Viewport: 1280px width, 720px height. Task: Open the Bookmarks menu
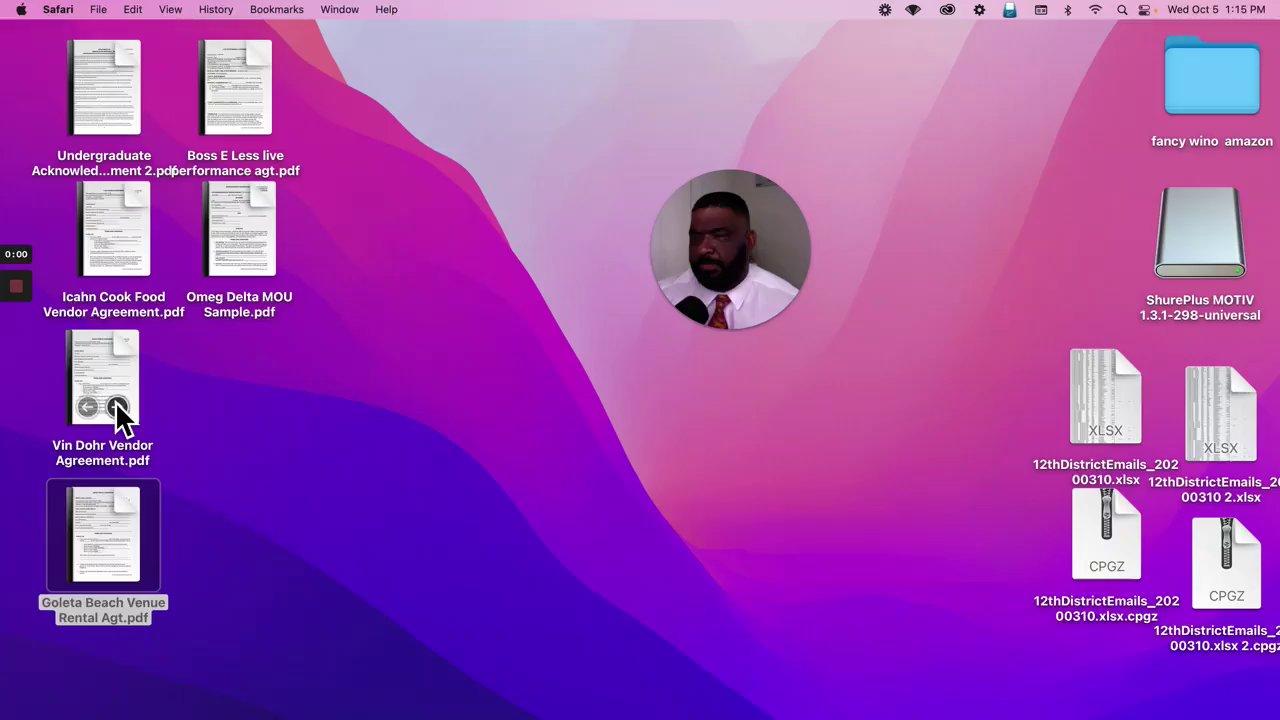point(277,10)
